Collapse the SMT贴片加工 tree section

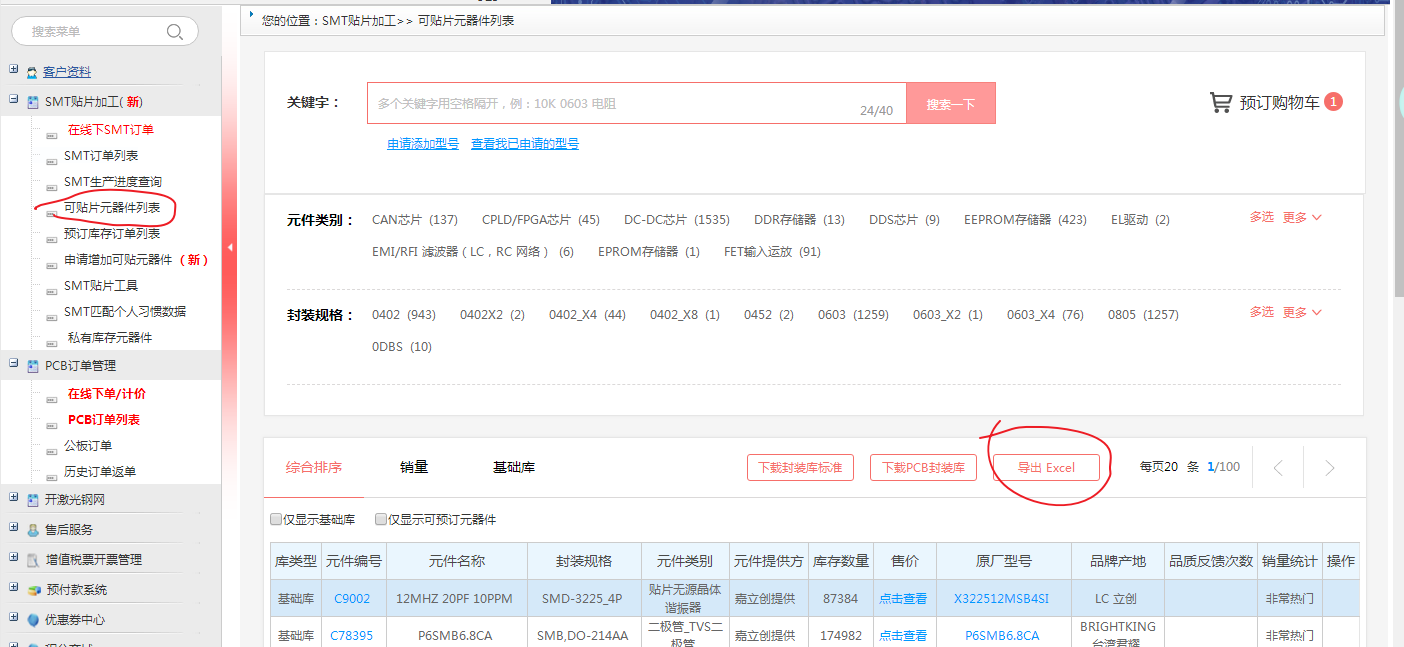[13, 100]
